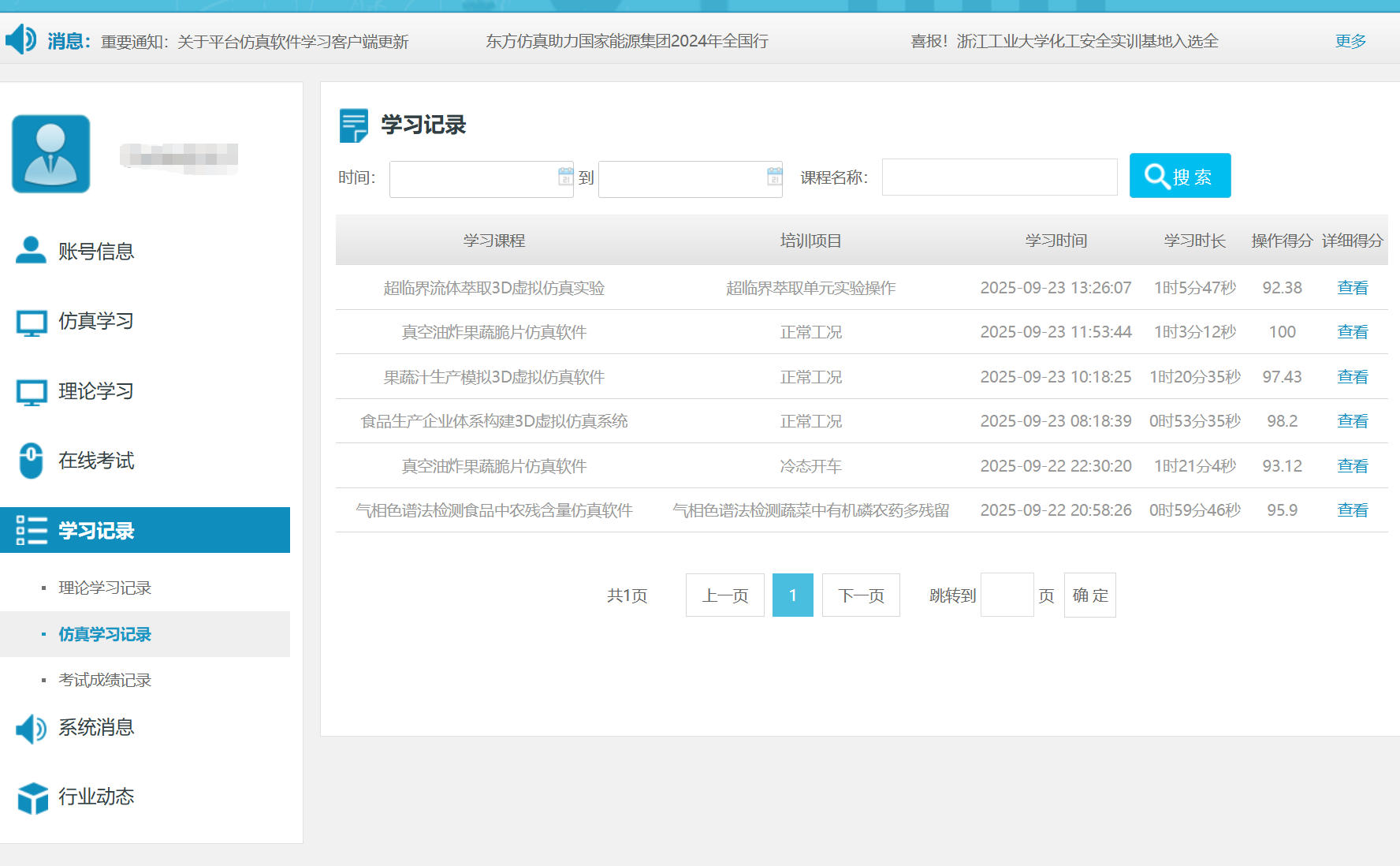Open the end date calendar picker icon
The width and height of the screenshot is (1400, 866).
[x=774, y=177]
